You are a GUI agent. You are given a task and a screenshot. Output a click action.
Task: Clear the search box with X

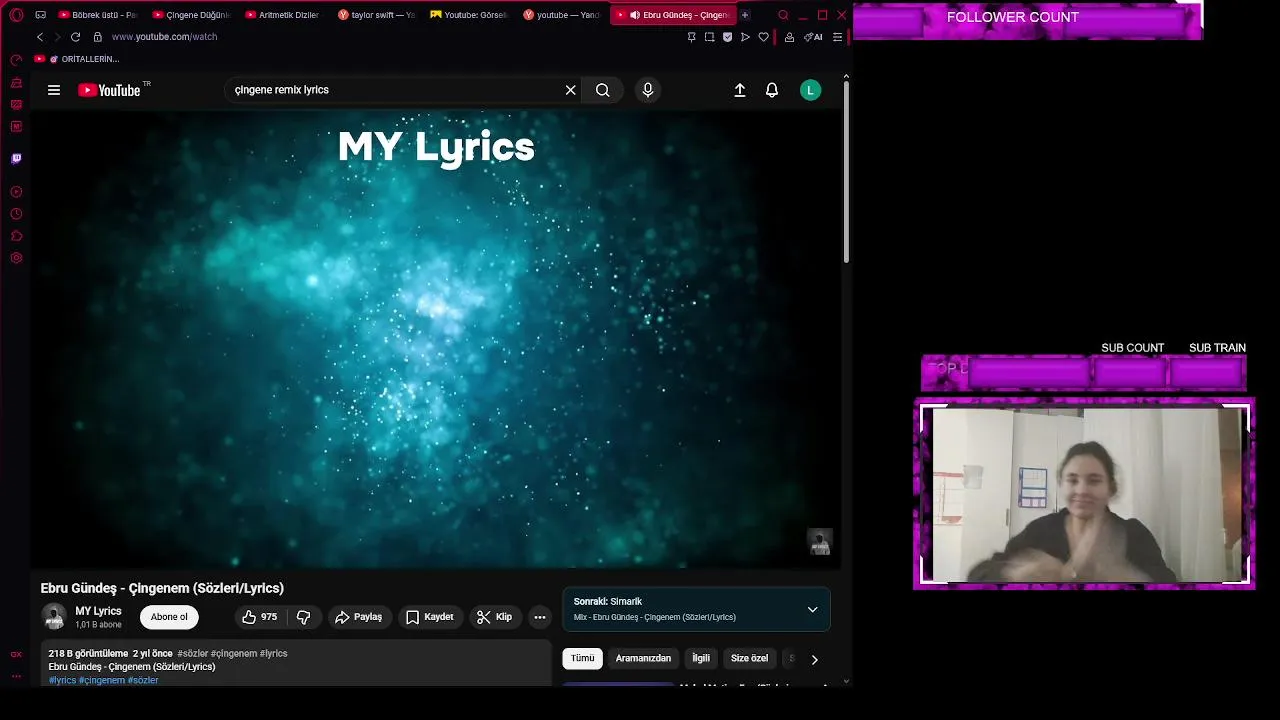click(570, 90)
